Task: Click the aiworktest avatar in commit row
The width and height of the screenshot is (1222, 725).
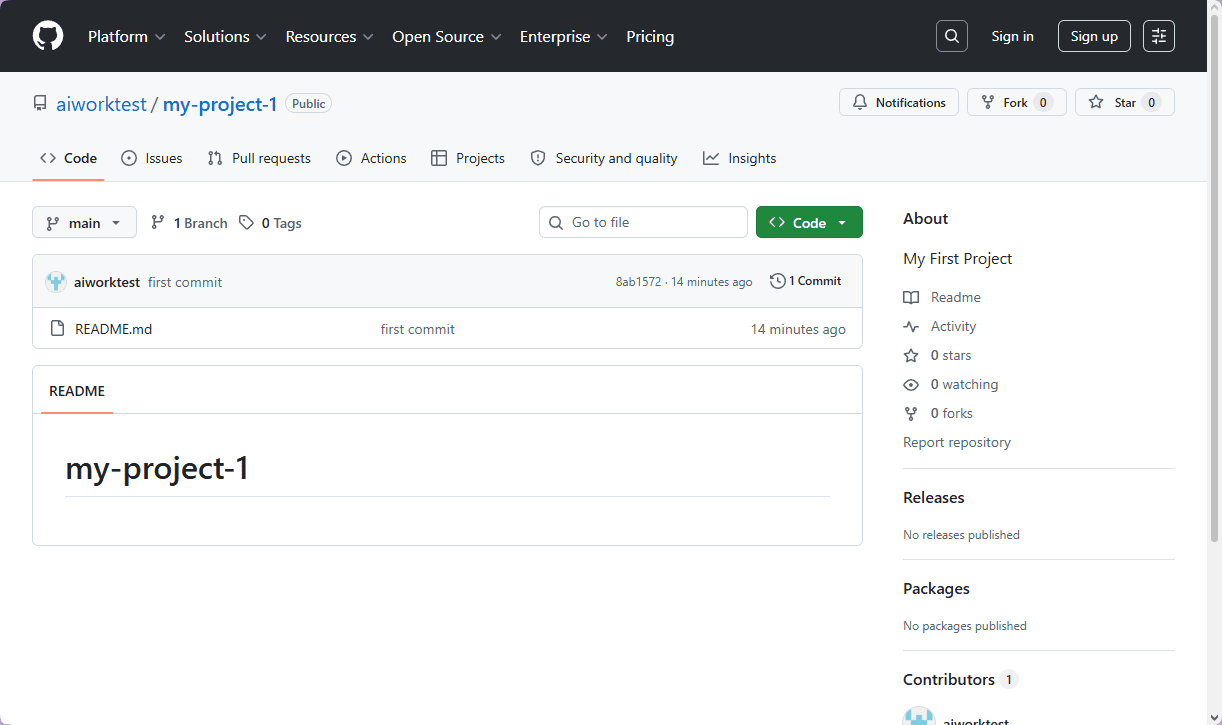Action: point(56,282)
